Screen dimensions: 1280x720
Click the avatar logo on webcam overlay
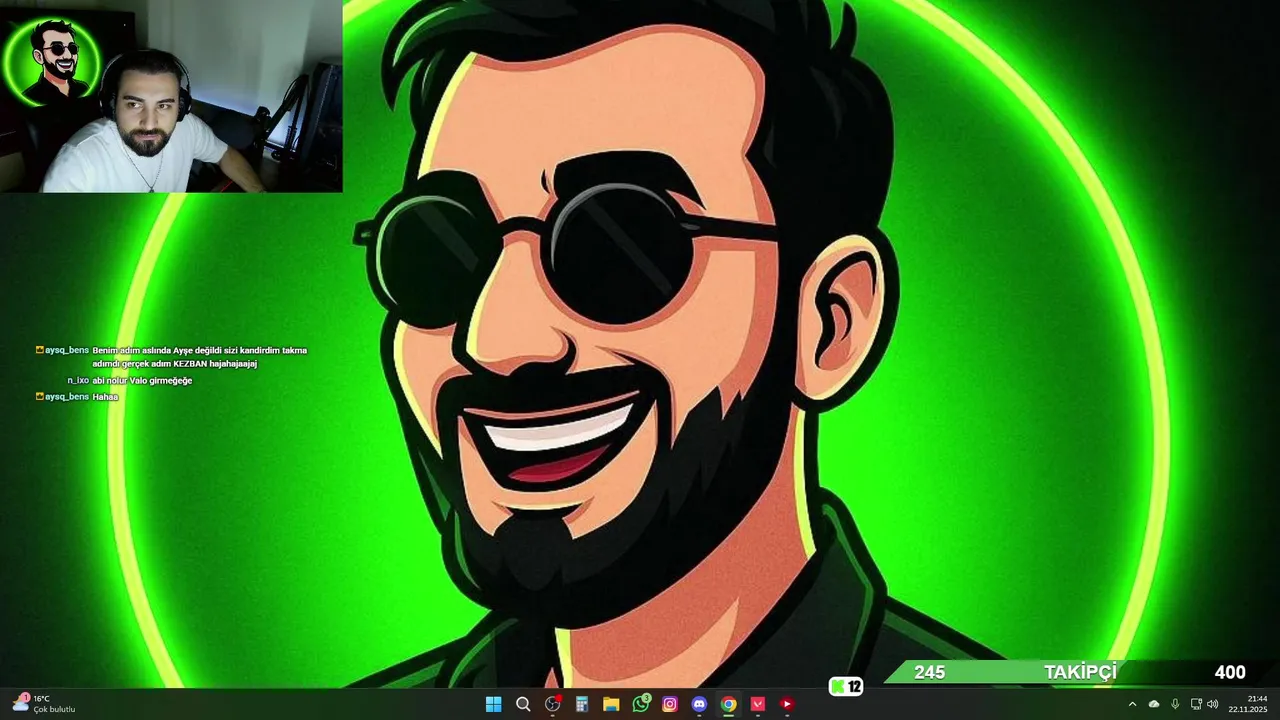(52, 60)
